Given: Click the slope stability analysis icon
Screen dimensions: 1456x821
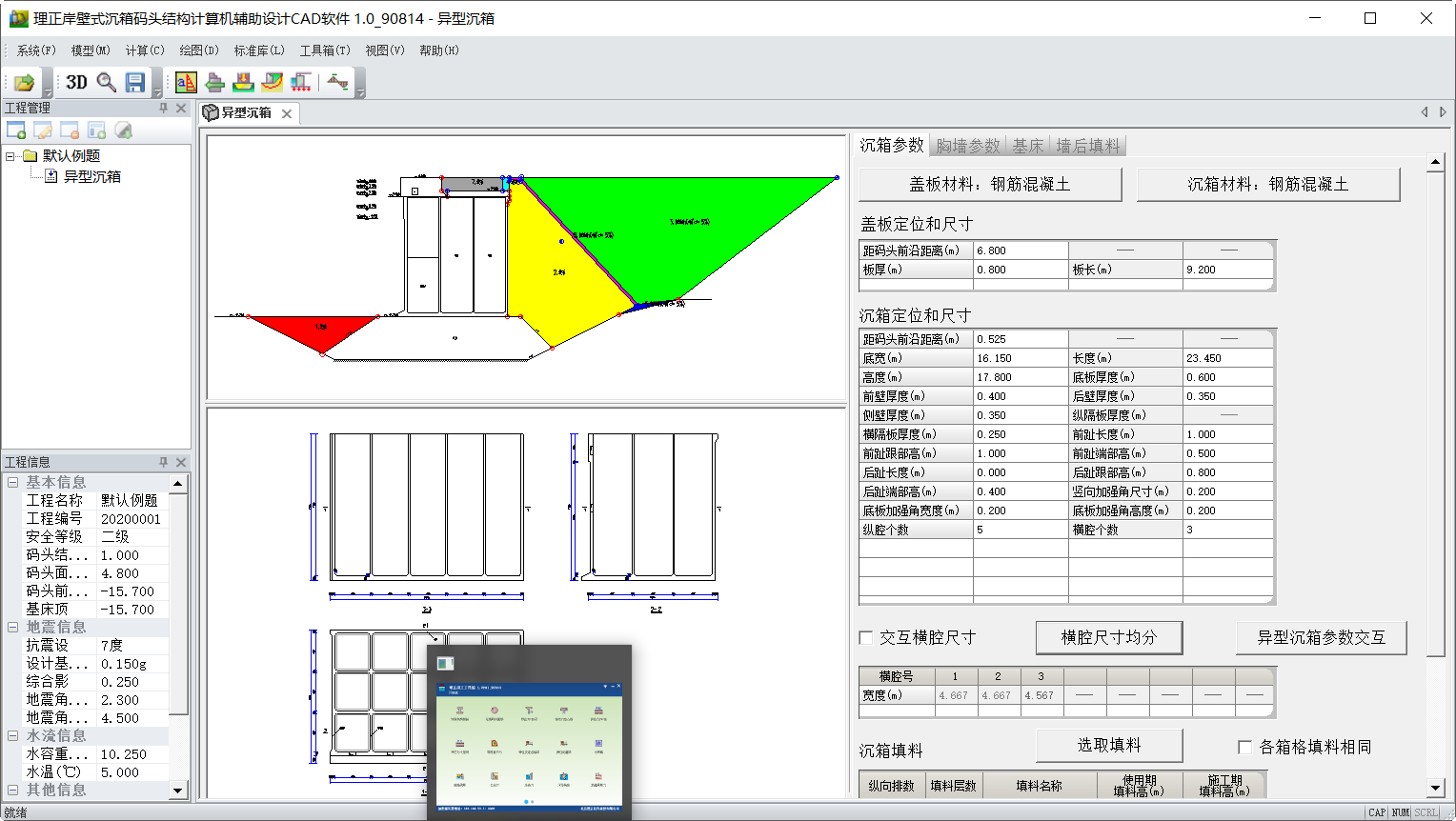Looking at the screenshot, I should 273,83.
